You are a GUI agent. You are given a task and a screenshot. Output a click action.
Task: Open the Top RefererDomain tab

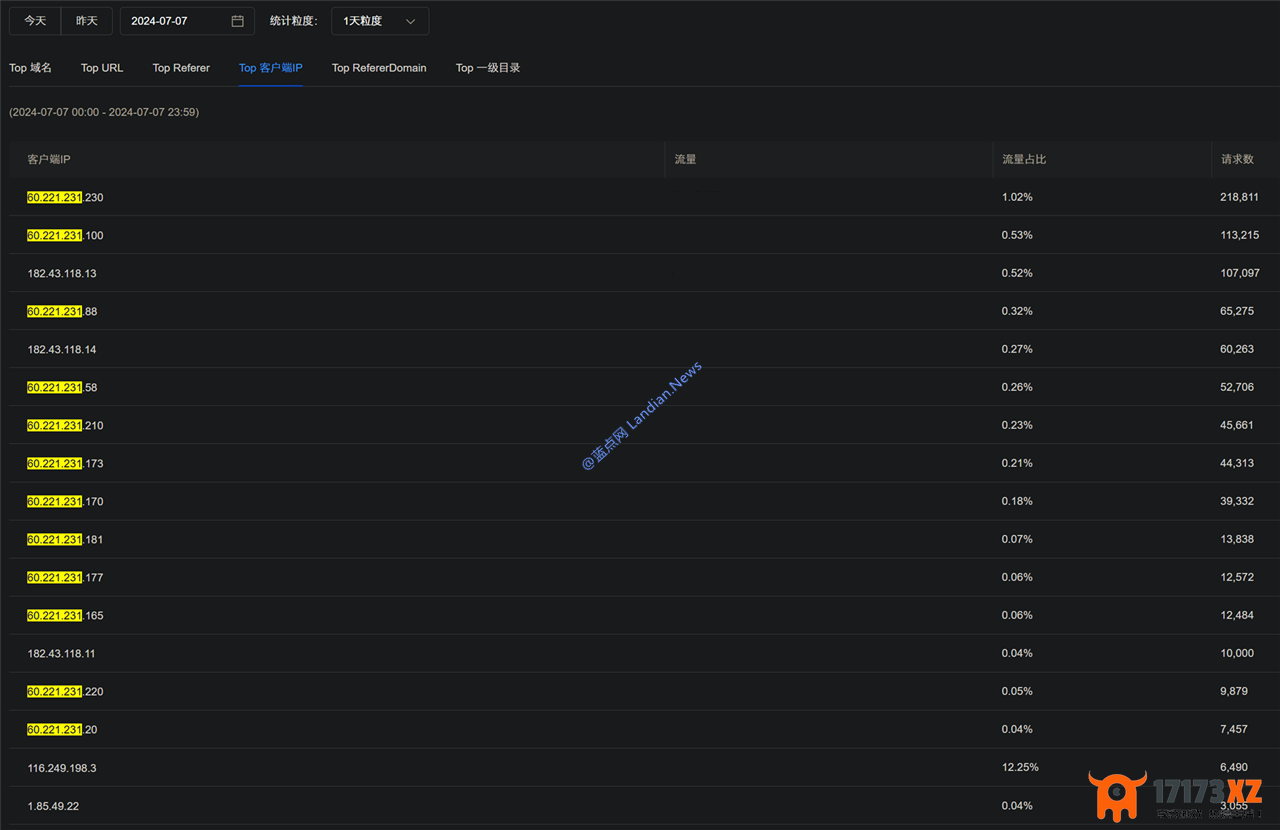pos(379,68)
